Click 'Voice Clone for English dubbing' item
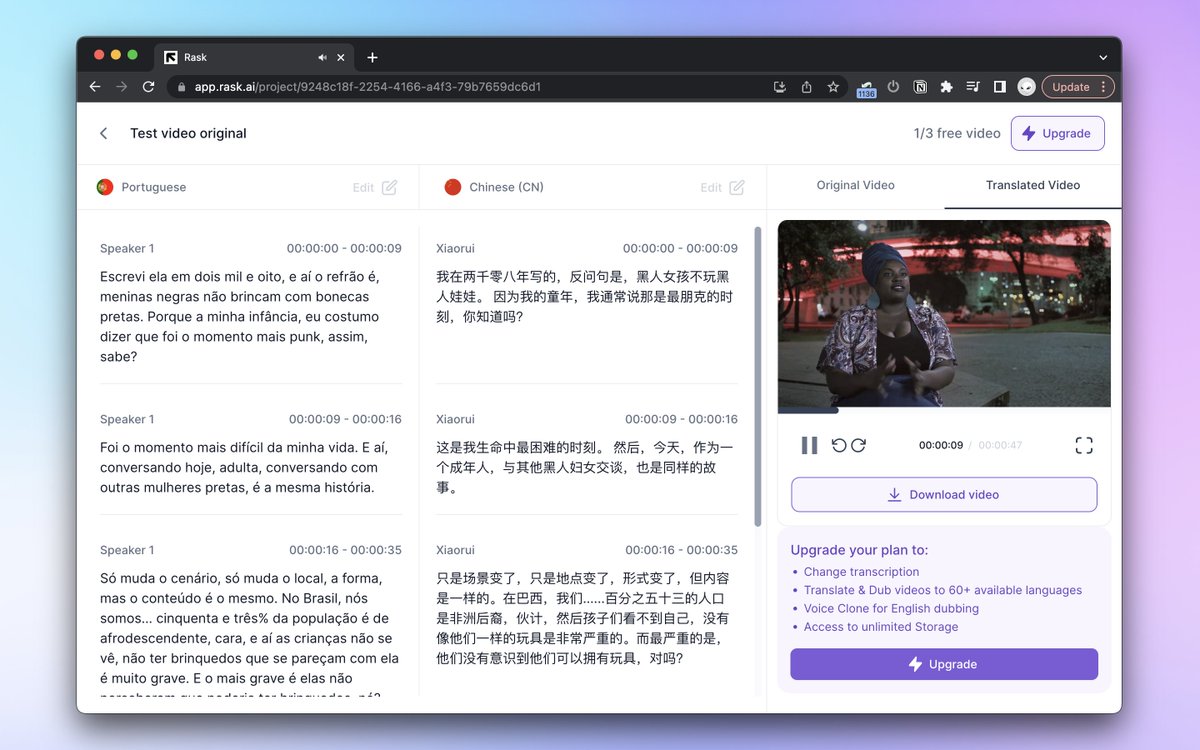 891,608
